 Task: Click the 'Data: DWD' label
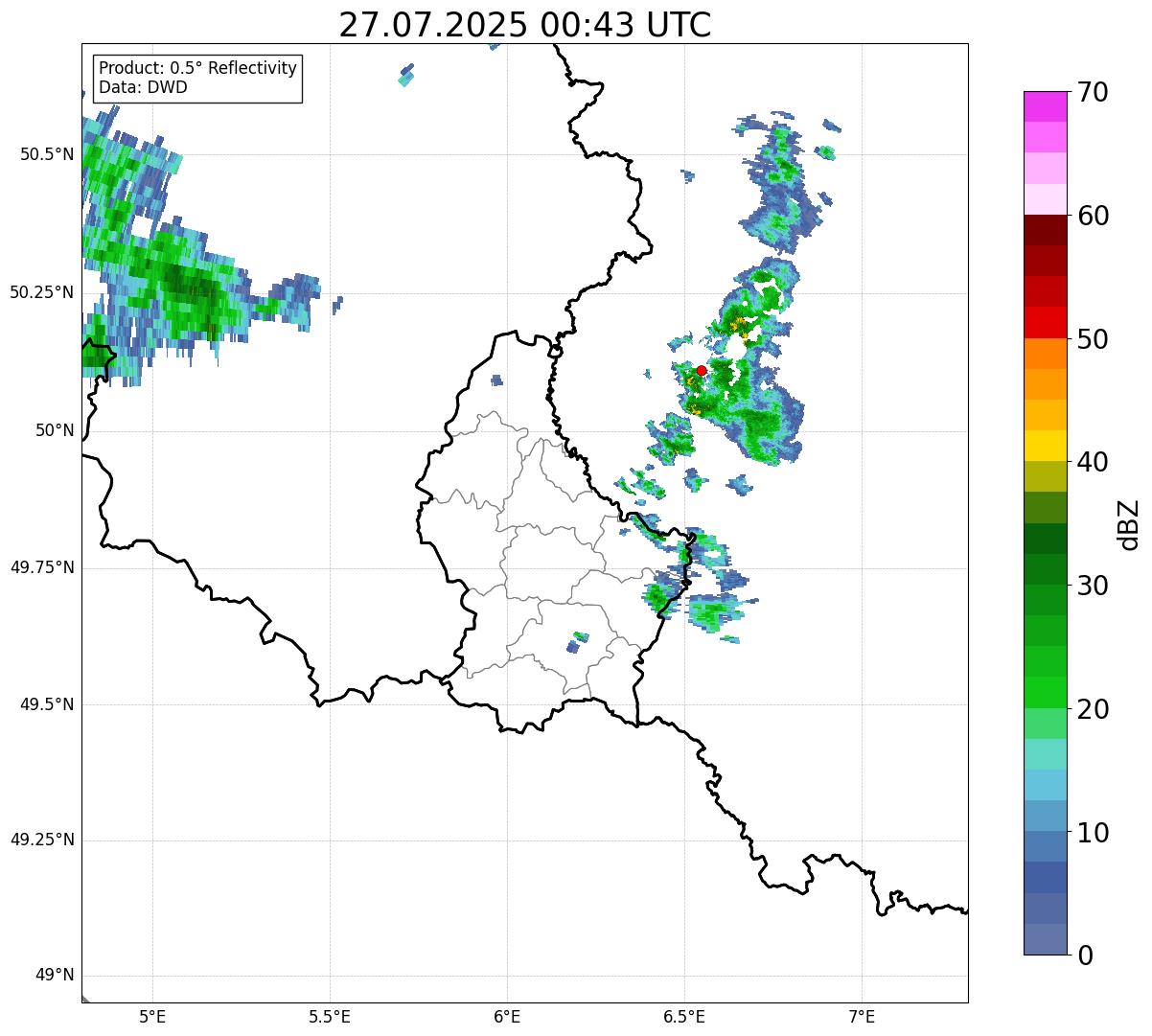tap(143, 87)
